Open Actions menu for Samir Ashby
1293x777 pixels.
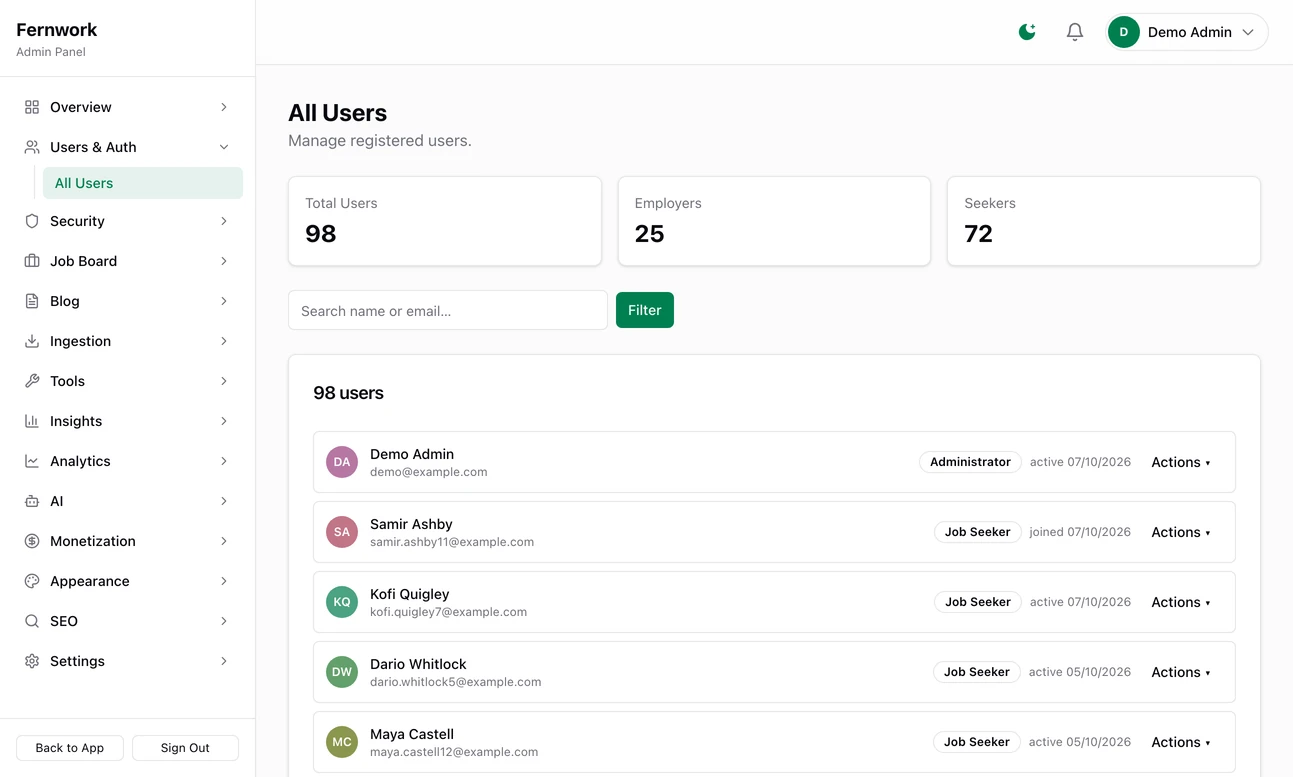[1181, 532]
